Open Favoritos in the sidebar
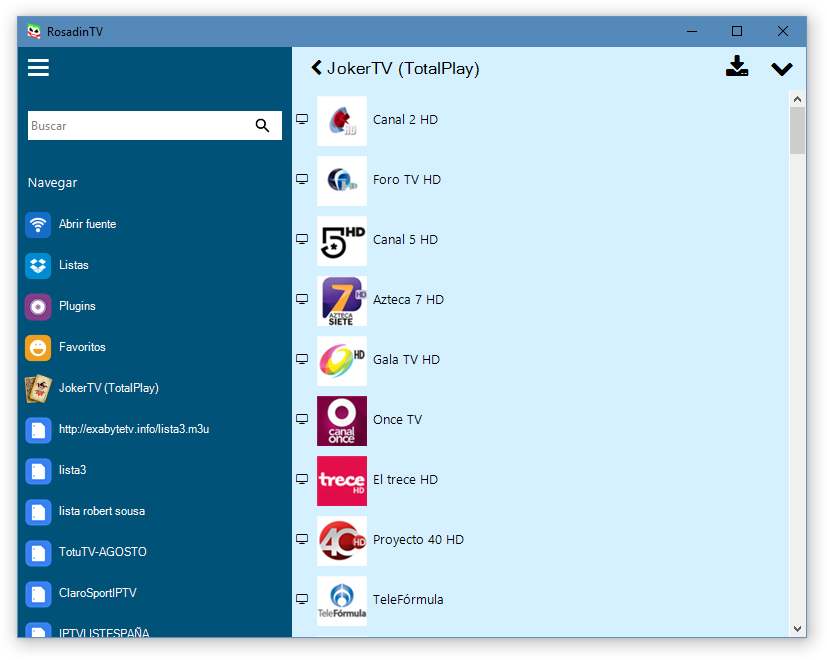Viewport: 827px width, 660px height. [x=82, y=347]
